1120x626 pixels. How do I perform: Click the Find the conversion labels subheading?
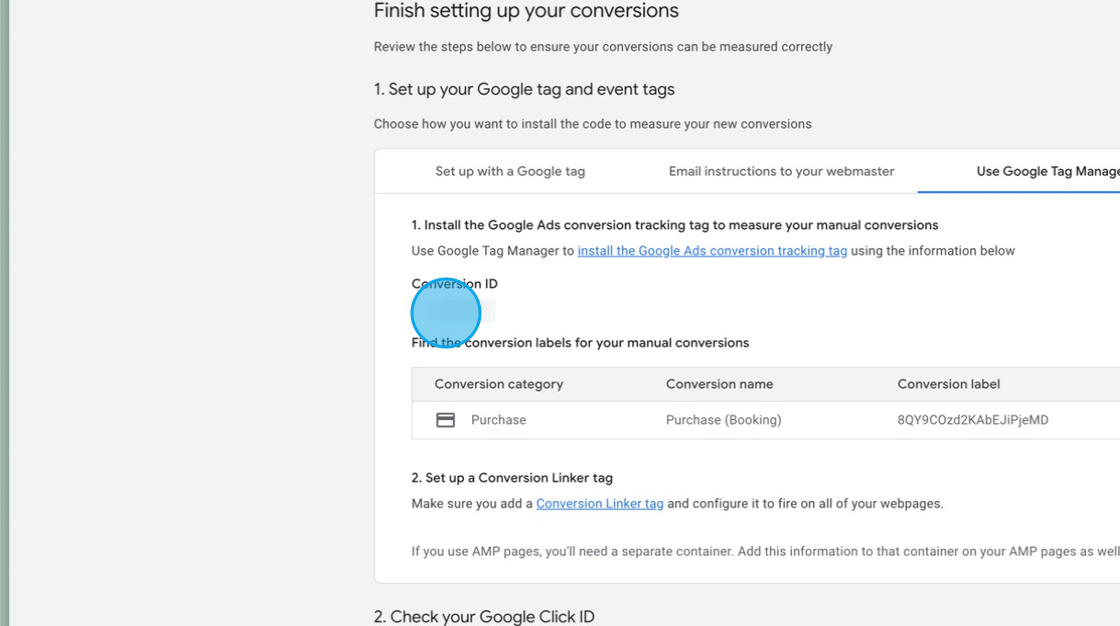580,343
